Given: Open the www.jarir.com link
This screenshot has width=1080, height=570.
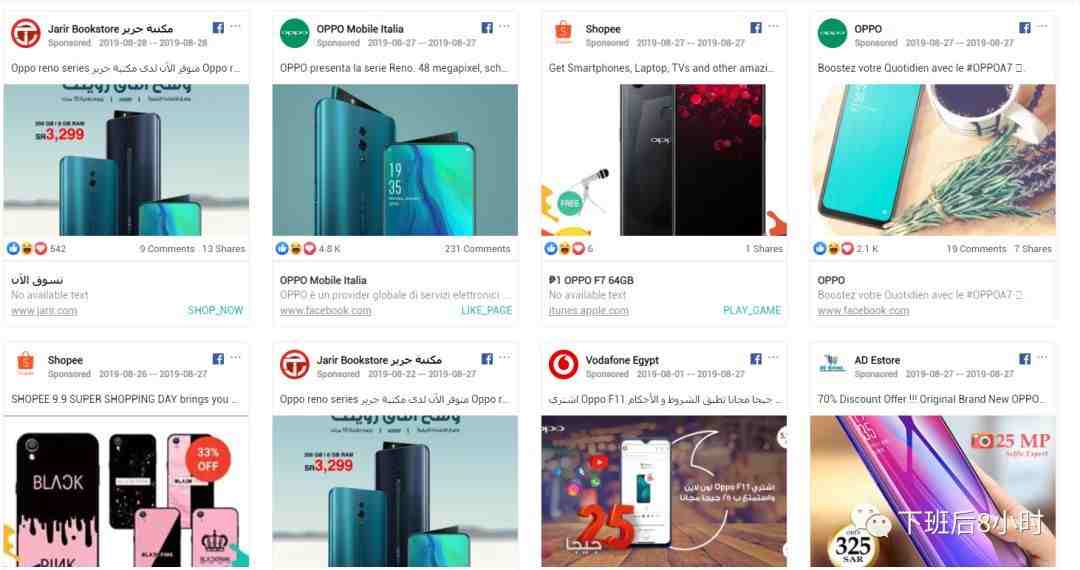Looking at the screenshot, I should (x=44, y=311).
